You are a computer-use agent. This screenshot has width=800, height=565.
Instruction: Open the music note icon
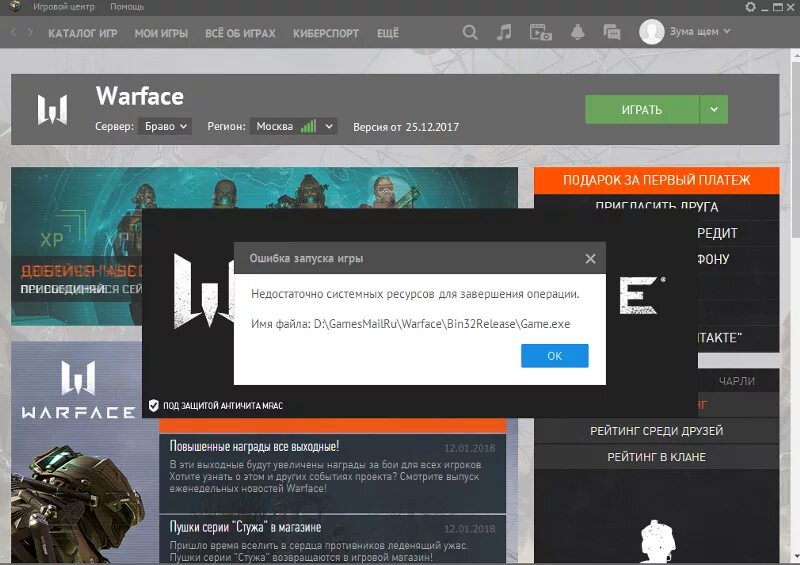(504, 32)
